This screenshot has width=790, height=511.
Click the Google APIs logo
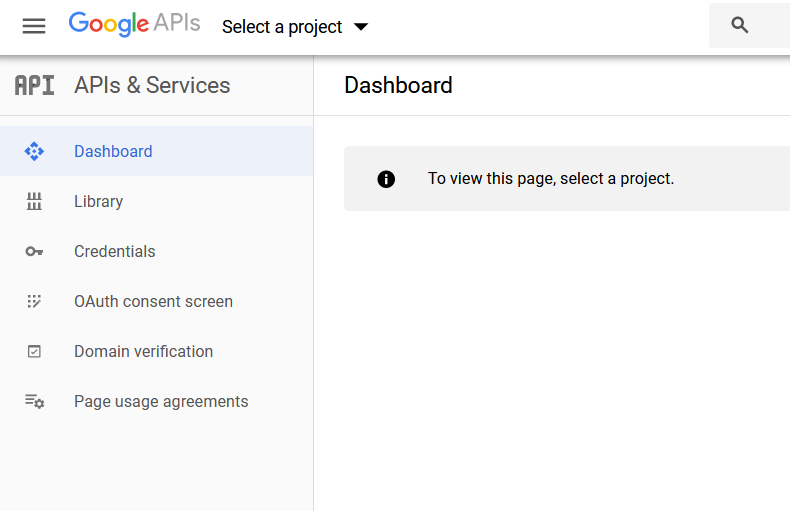pyautogui.click(x=135, y=24)
